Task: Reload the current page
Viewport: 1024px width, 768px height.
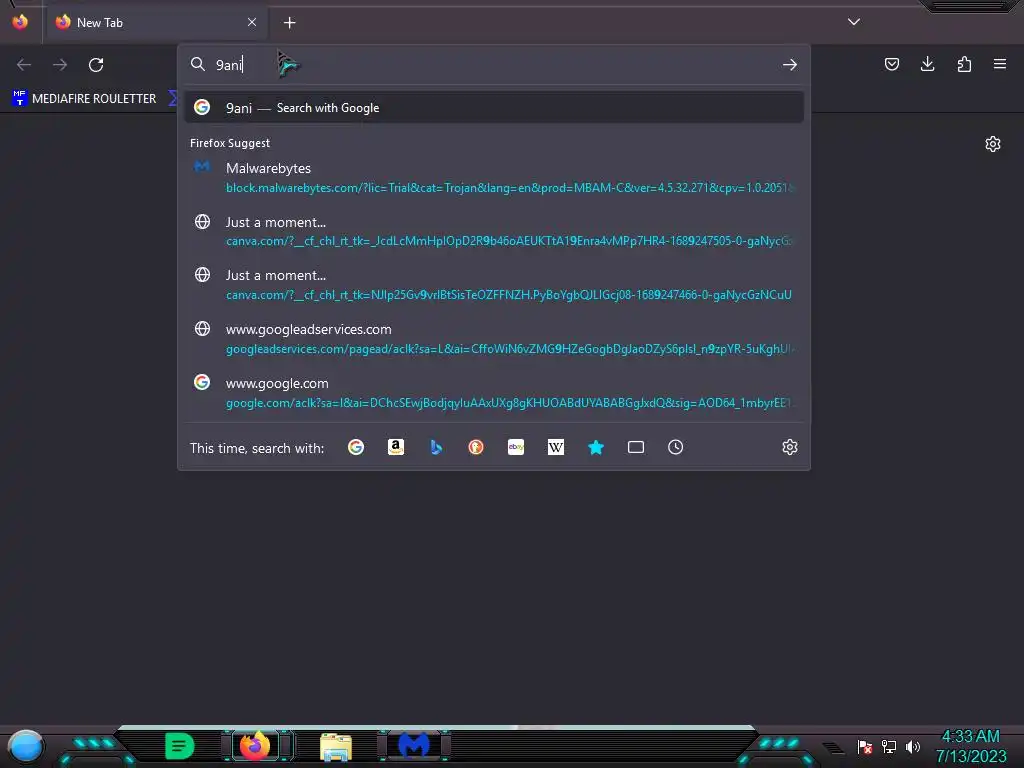Action: click(x=96, y=65)
